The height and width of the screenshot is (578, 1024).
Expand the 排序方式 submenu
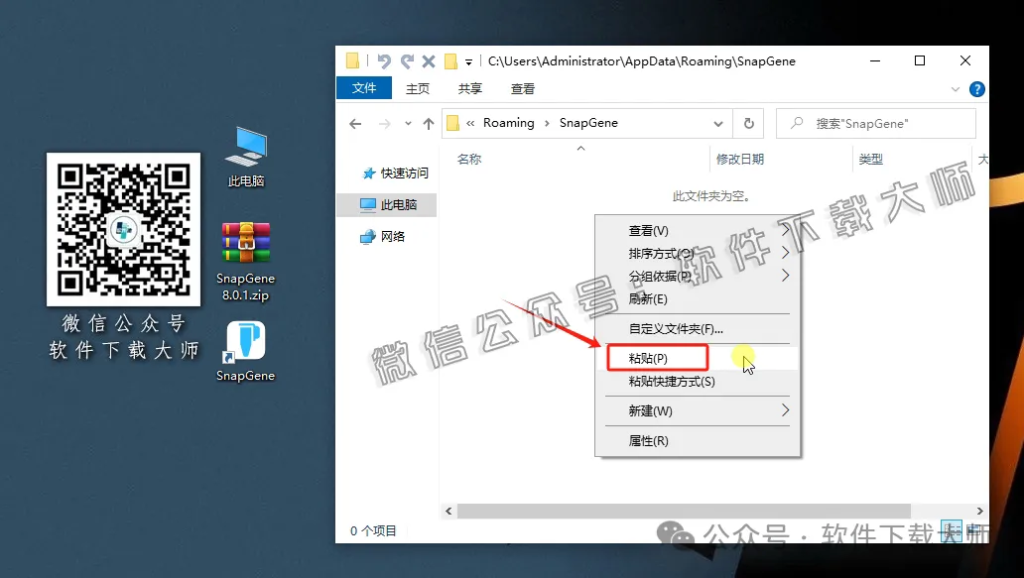668,253
